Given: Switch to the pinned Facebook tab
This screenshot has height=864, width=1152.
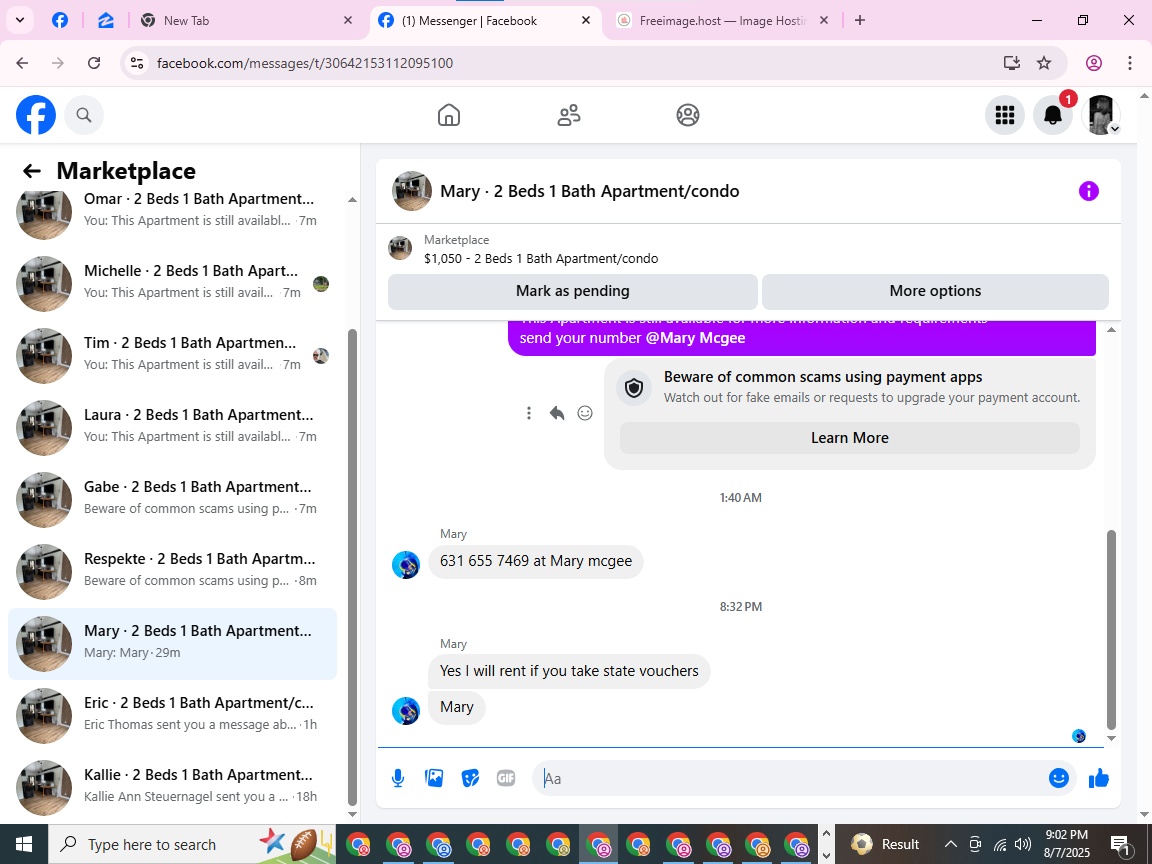Looking at the screenshot, I should click(x=60, y=21).
